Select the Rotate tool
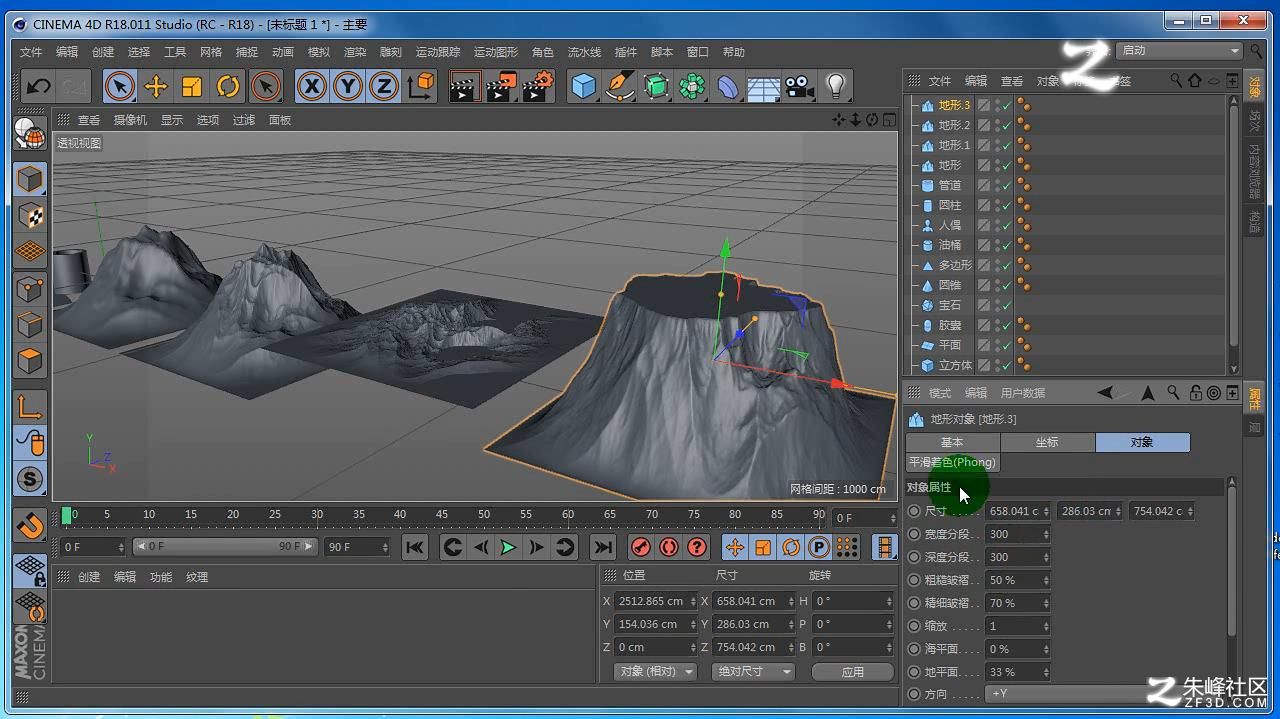The width and height of the screenshot is (1280, 719). pos(228,87)
